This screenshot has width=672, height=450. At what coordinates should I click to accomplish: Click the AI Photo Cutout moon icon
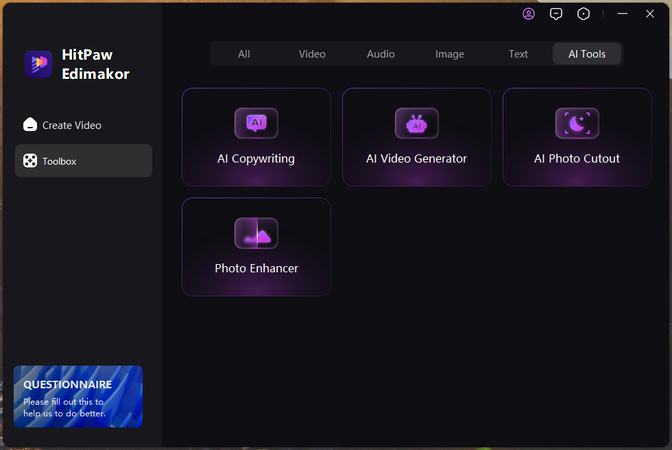point(577,123)
